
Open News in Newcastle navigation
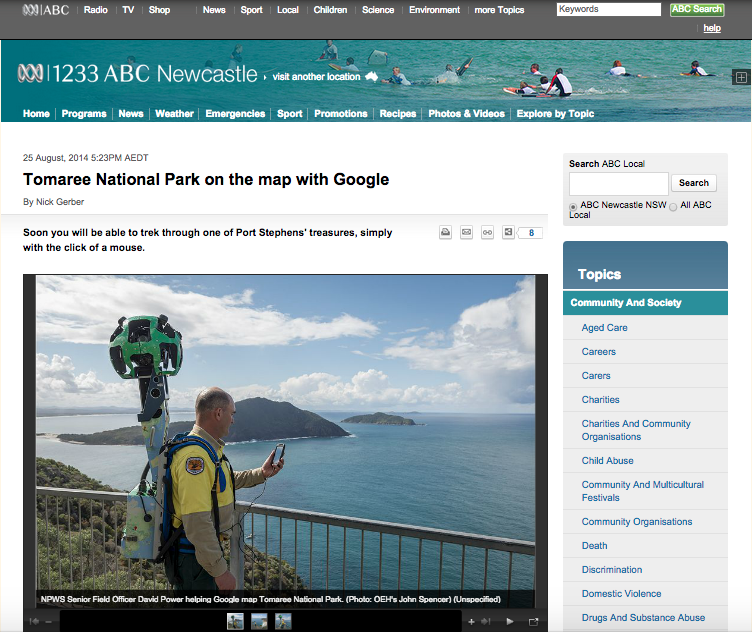tap(131, 114)
